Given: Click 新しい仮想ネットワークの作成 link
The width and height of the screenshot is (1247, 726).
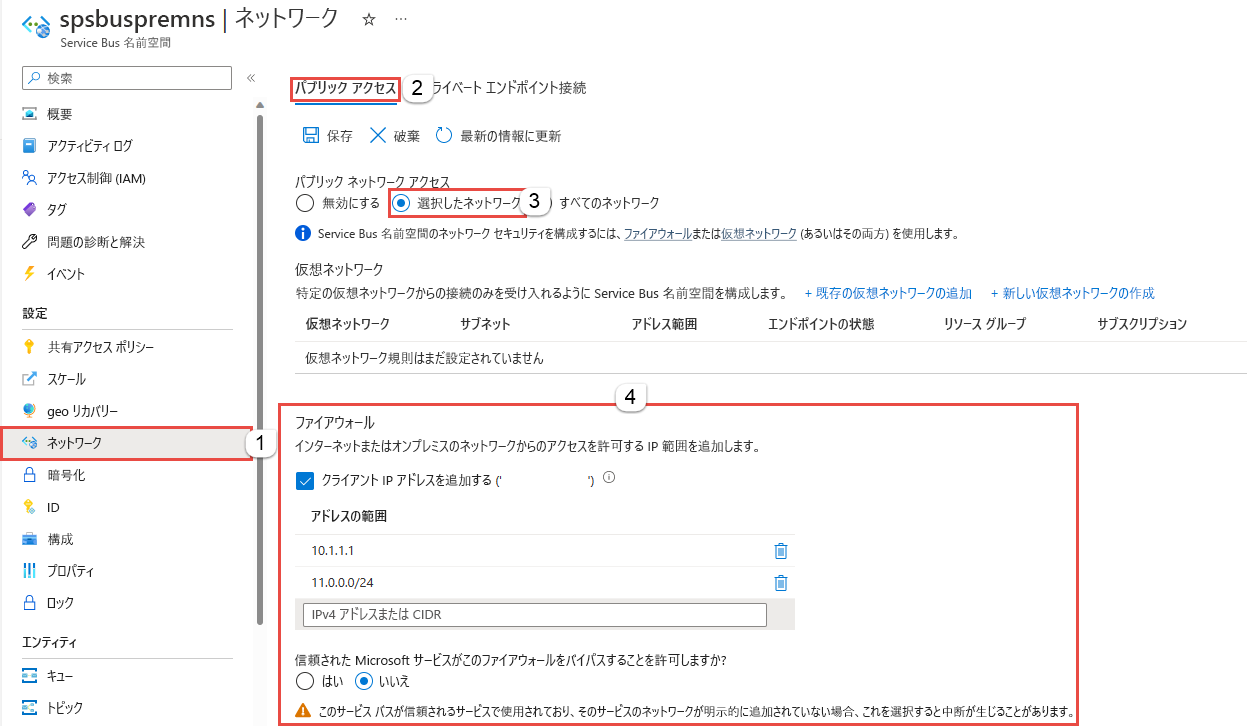Looking at the screenshot, I should coord(1072,293).
